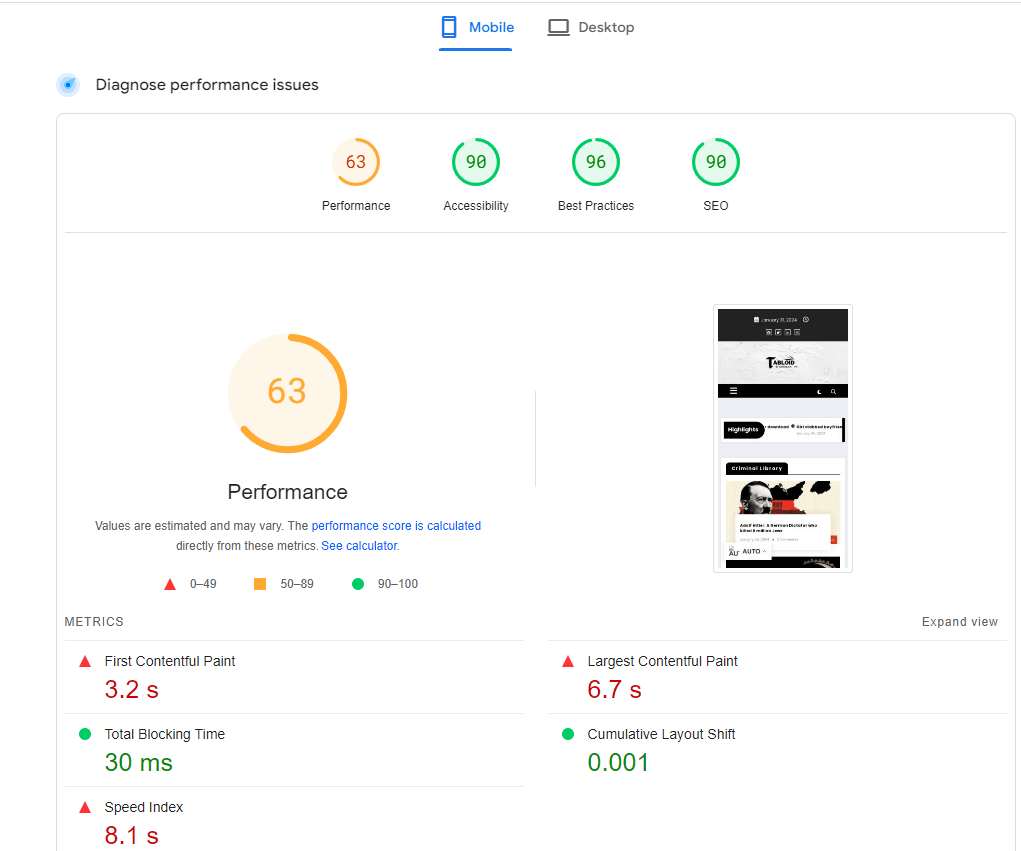Open the Best Practices score gauge 96
This screenshot has width=1021, height=851.
pos(596,162)
